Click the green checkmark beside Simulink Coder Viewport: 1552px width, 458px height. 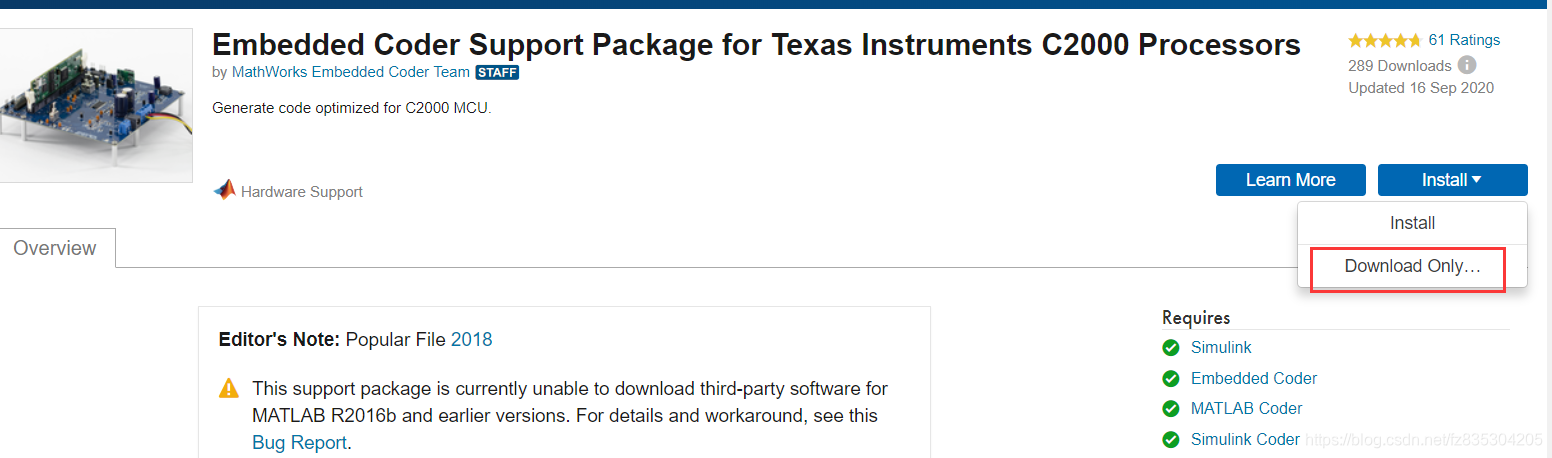(x=1171, y=439)
